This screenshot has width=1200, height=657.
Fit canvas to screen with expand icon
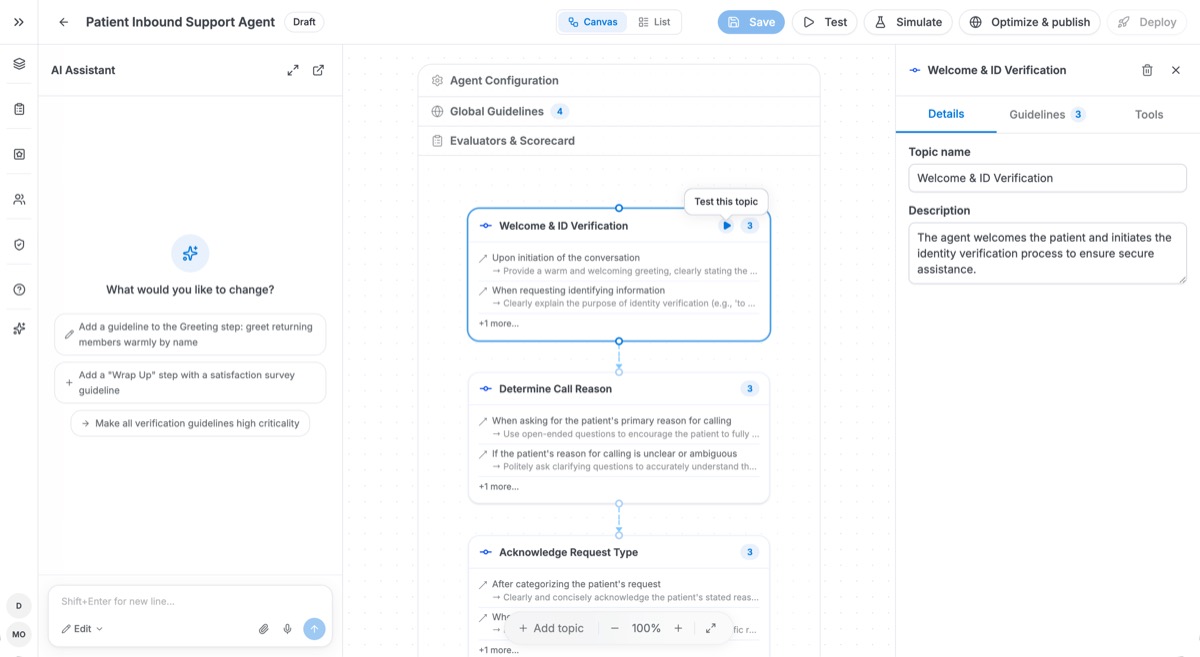coord(711,628)
